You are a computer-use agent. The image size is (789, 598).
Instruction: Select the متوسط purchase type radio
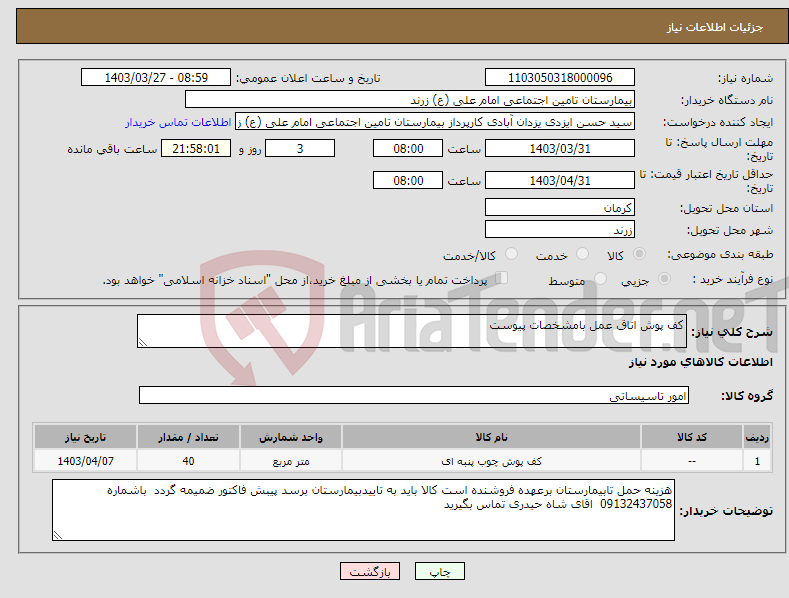(x=600, y=279)
